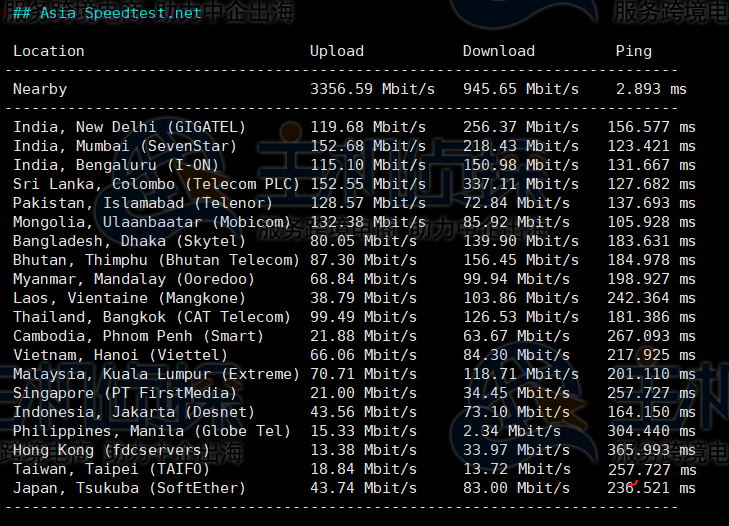This screenshot has width=729, height=526.
Task: Click the Download column header
Action: coord(498,51)
